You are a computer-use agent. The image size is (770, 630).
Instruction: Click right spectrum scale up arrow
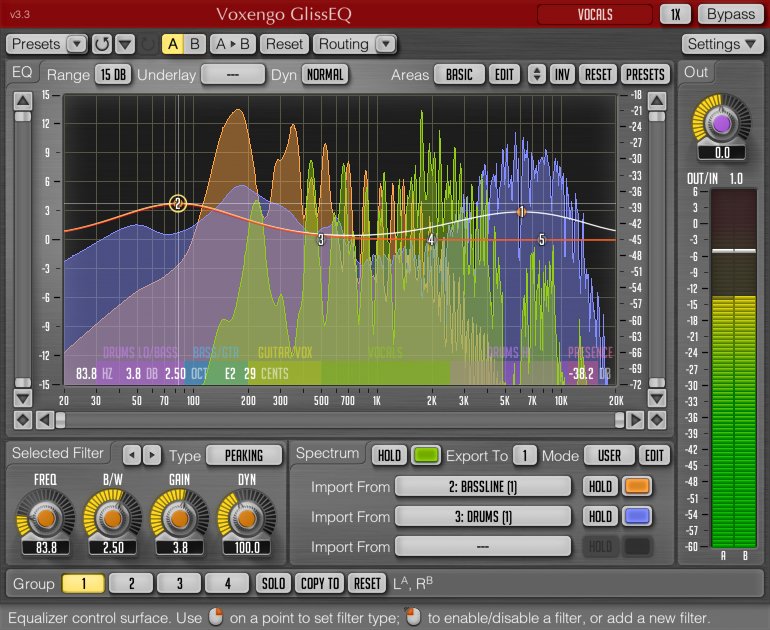657,101
